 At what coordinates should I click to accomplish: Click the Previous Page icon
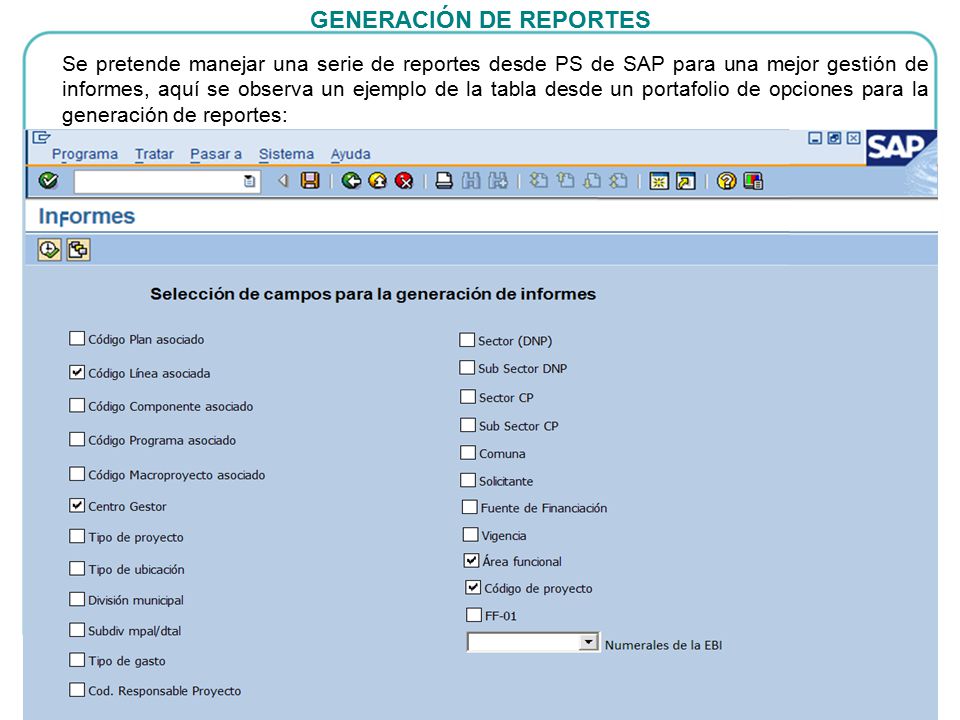(565, 181)
